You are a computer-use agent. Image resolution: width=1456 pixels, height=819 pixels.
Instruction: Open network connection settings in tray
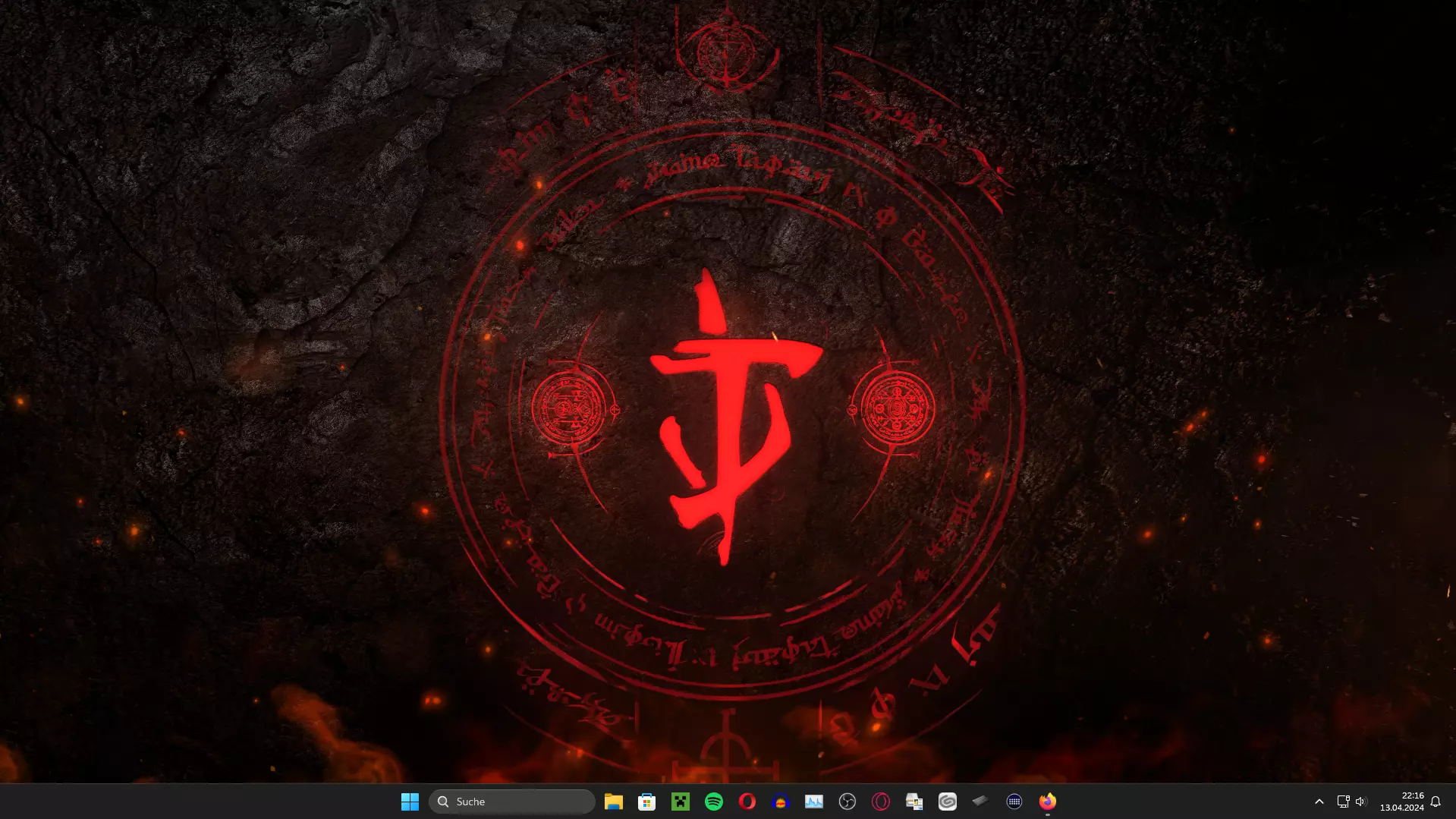[1343, 802]
